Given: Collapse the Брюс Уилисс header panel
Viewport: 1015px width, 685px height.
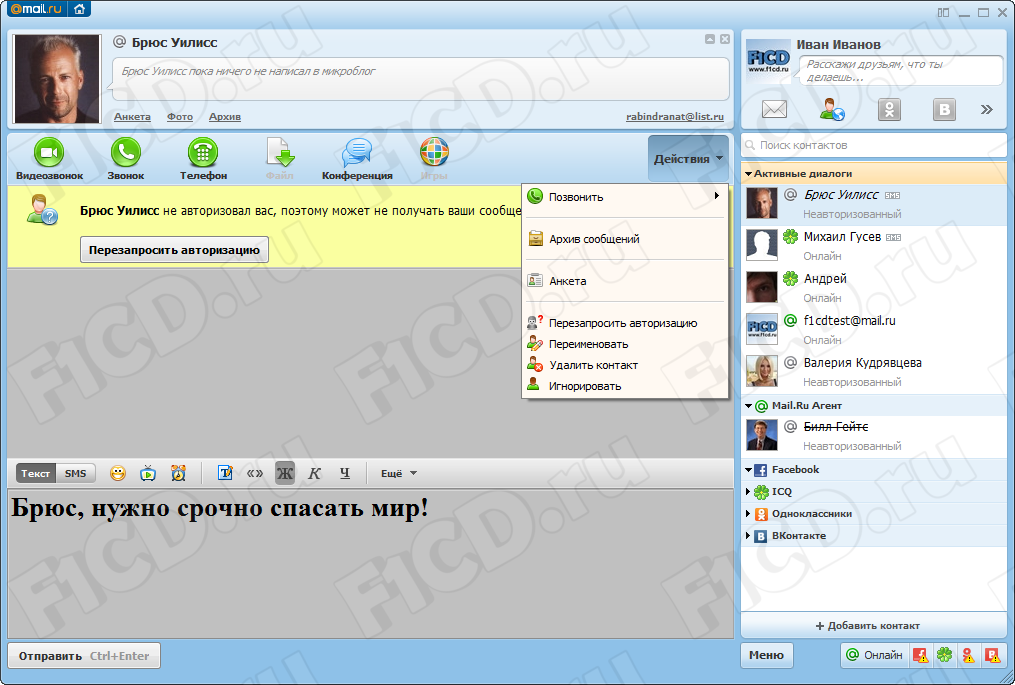Looking at the screenshot, I should (x=710, y=39).
